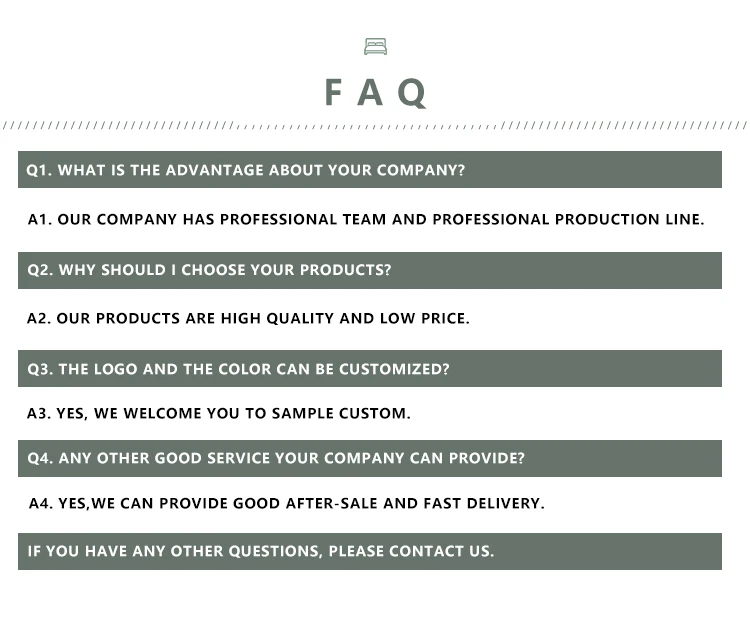
Task: Click 'PROVIDE?' at end of Q4
Action: coord(486,458)
